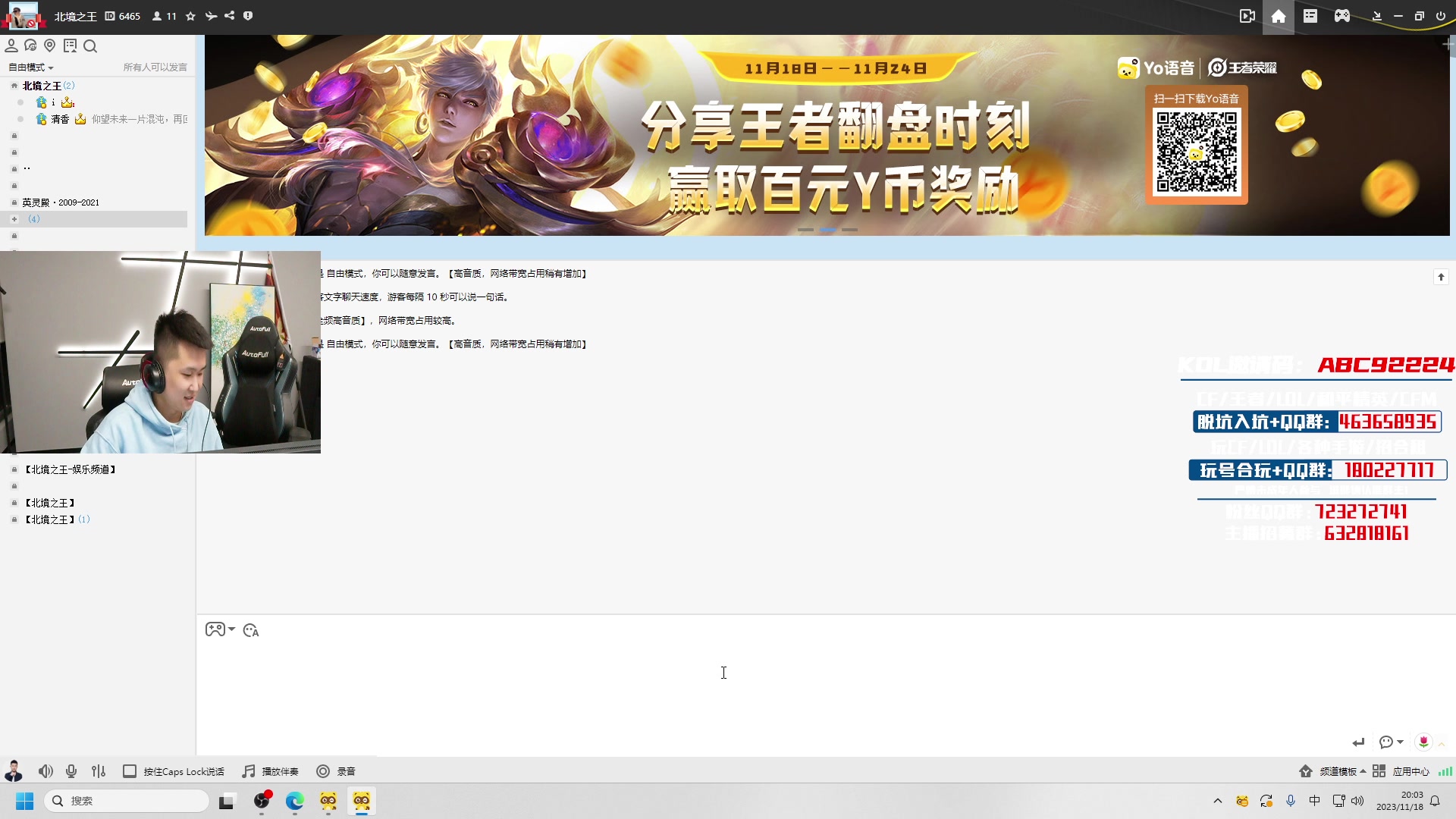This screenshot has width=1456, height=819.
Task: Open notification center bell icon
Action: coord(1435,801)
